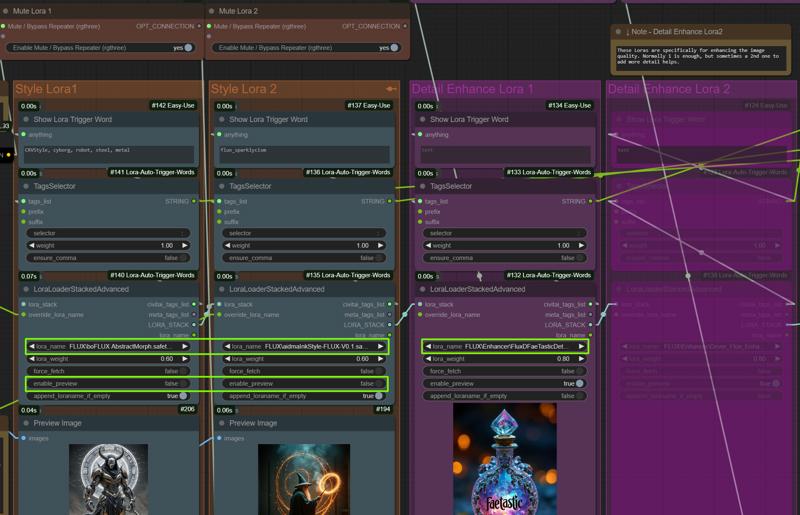Open the faetastic potion bottle preview image

(x=505, y=459)
